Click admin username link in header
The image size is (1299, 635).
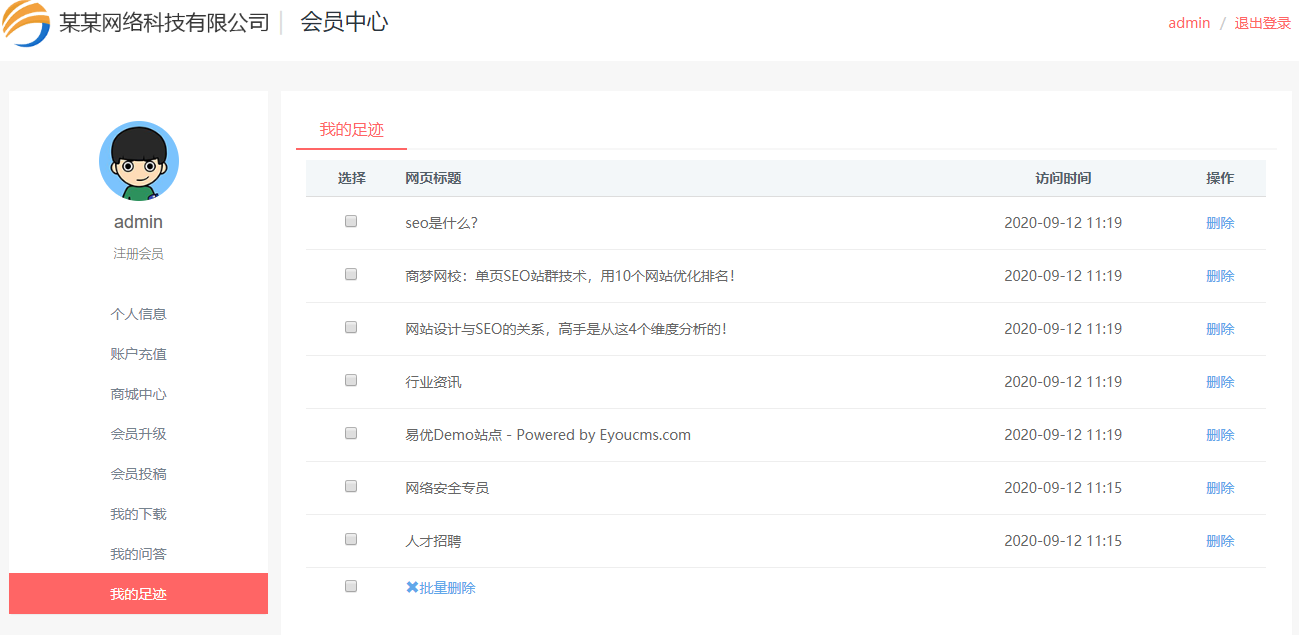point(1189,23)
